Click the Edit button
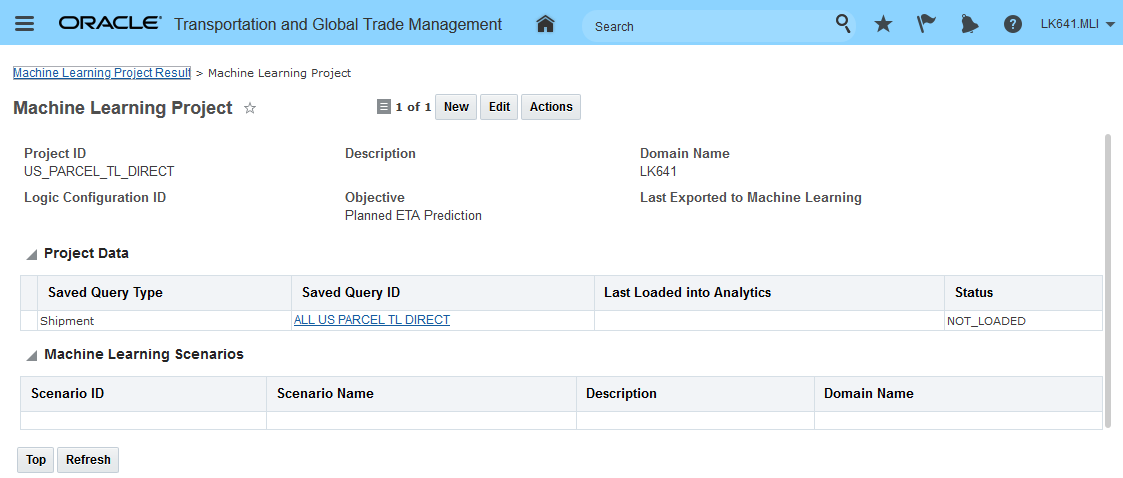This screenshot has height=478, width=1123. [499, 107]
